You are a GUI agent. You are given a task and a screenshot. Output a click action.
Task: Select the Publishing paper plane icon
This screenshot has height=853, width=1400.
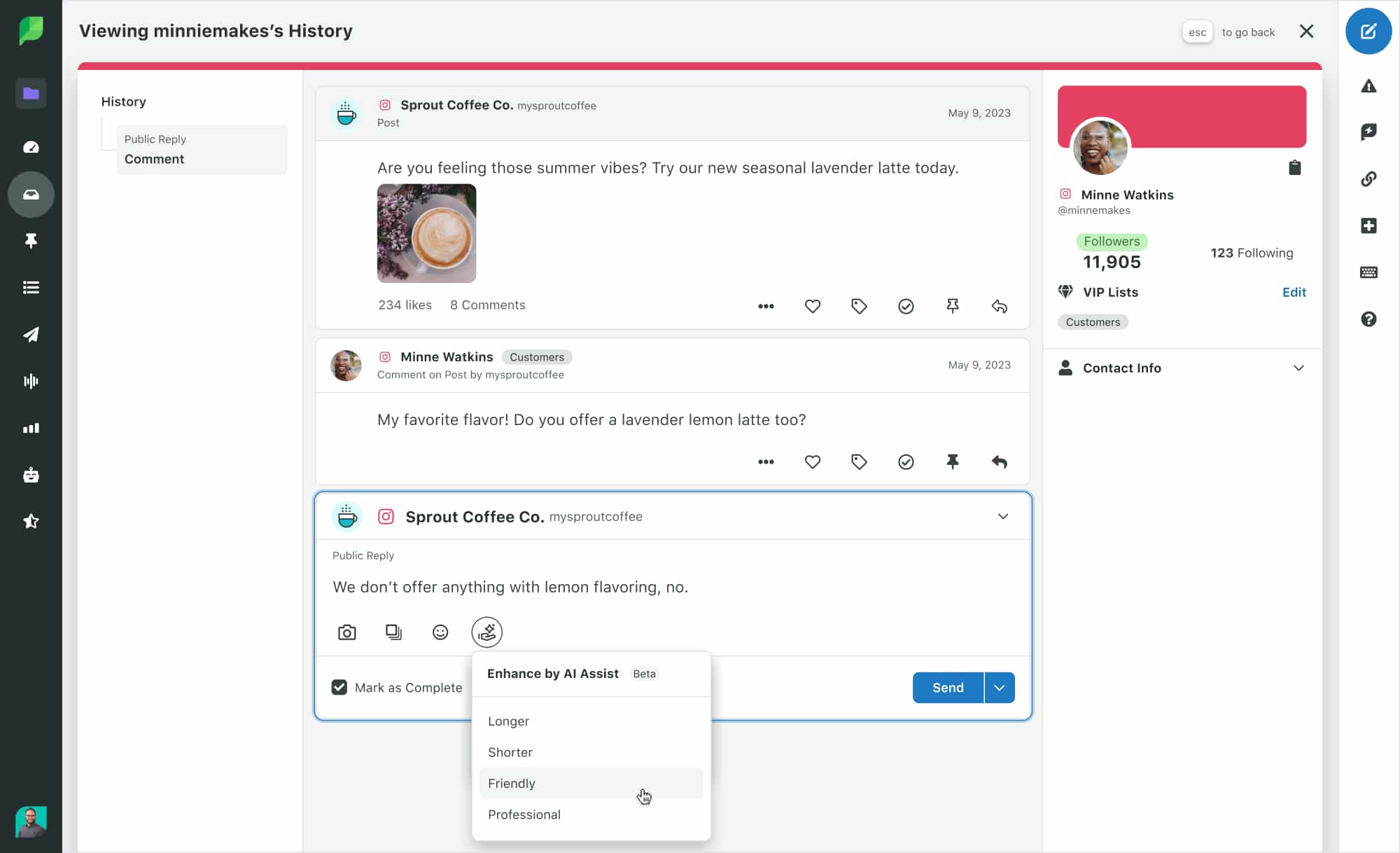pos(31,335)
